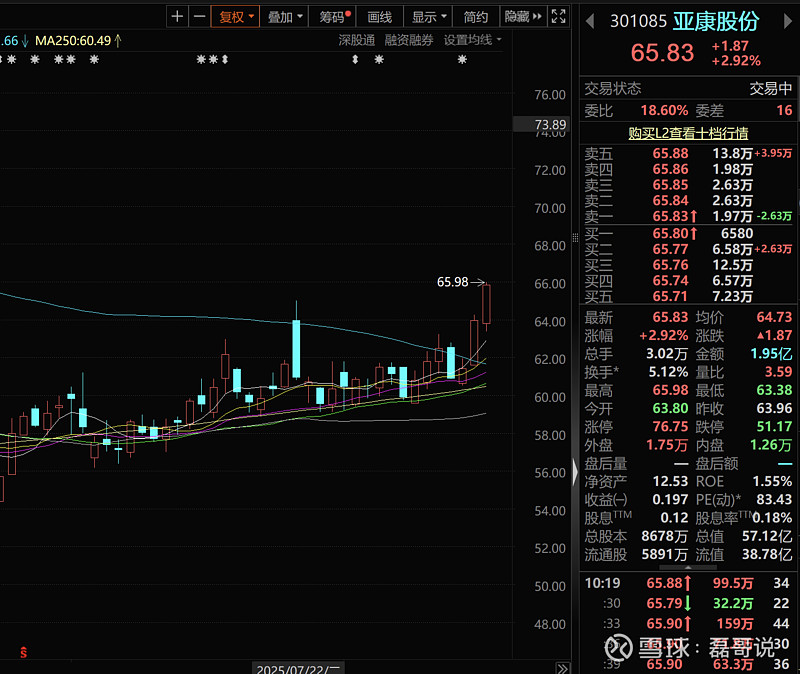Click the last star event marker above chart
The height and width of the screenshot is (674, 800).
click(462, 60)
